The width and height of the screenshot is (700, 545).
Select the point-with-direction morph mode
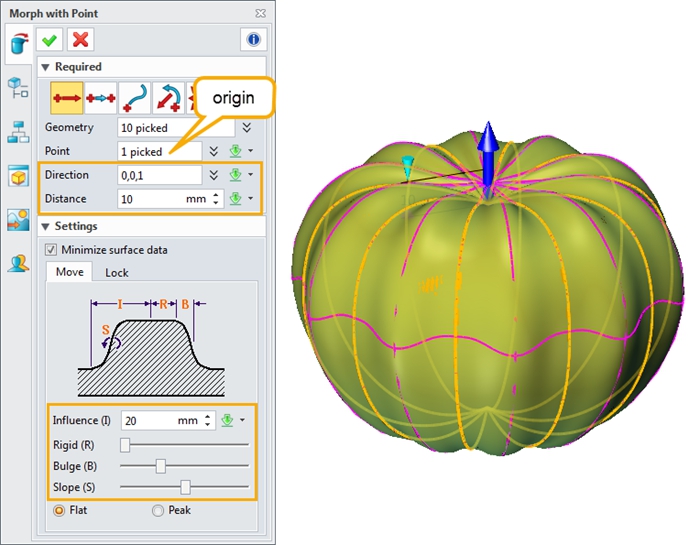(x=67, y=98)
